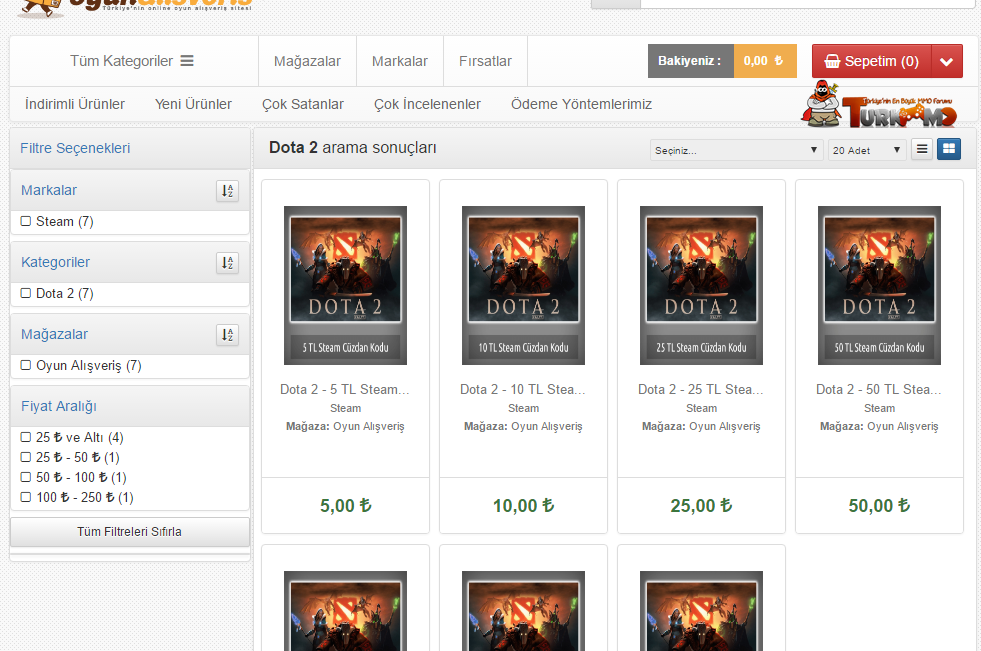Click the Fiyat Aralığı heading
This screenshot has height=651, width=981.
coord(59,406)
